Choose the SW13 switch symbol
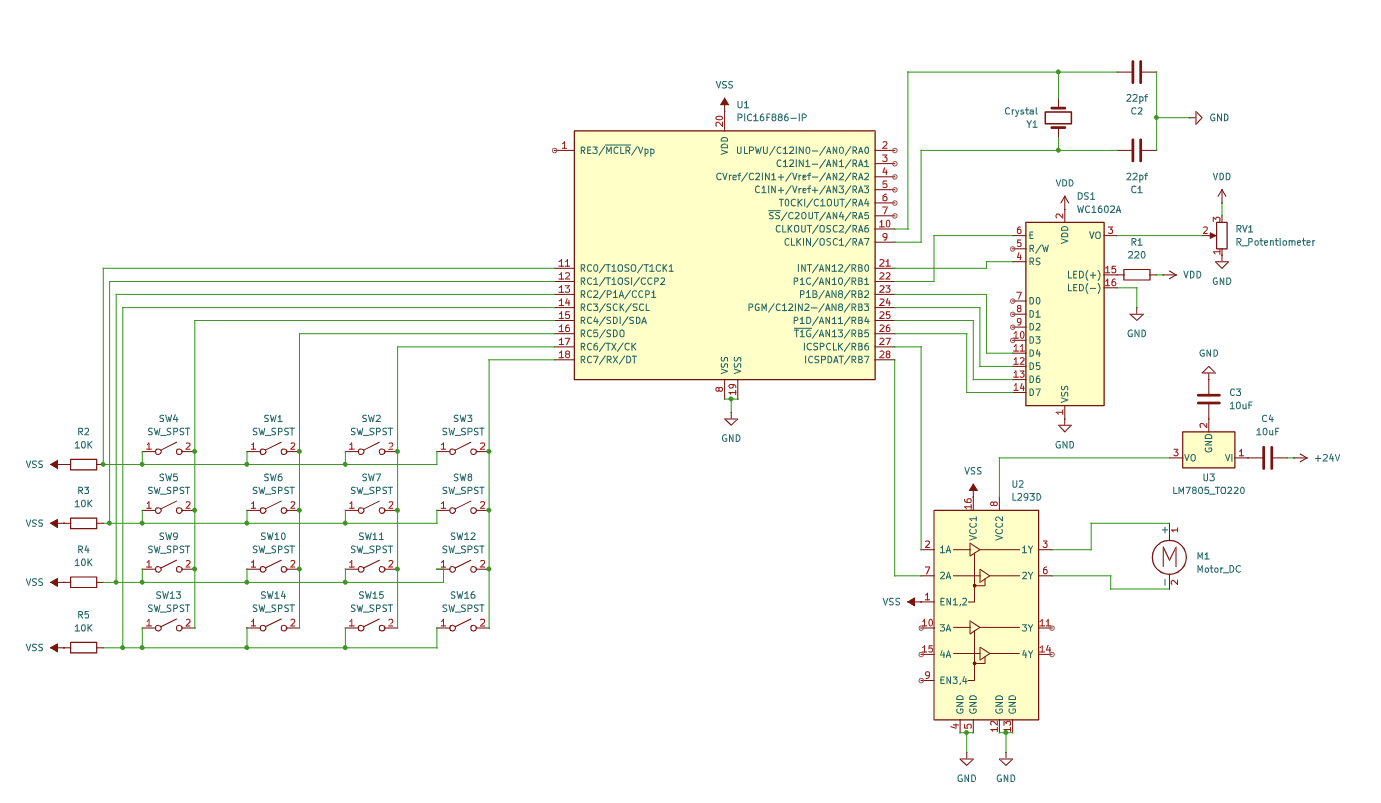Screen dimensions: 1381x803 (x=168, y=624)
